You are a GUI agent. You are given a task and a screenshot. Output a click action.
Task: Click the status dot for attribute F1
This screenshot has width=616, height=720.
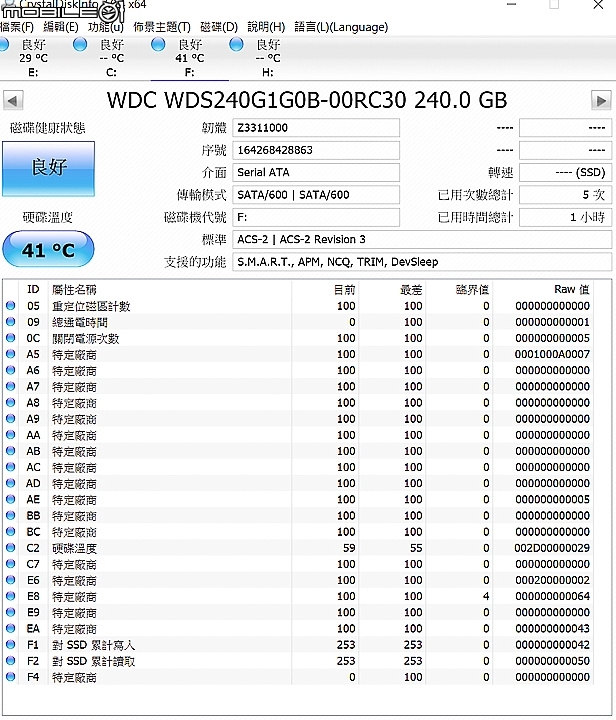point(11,645)
